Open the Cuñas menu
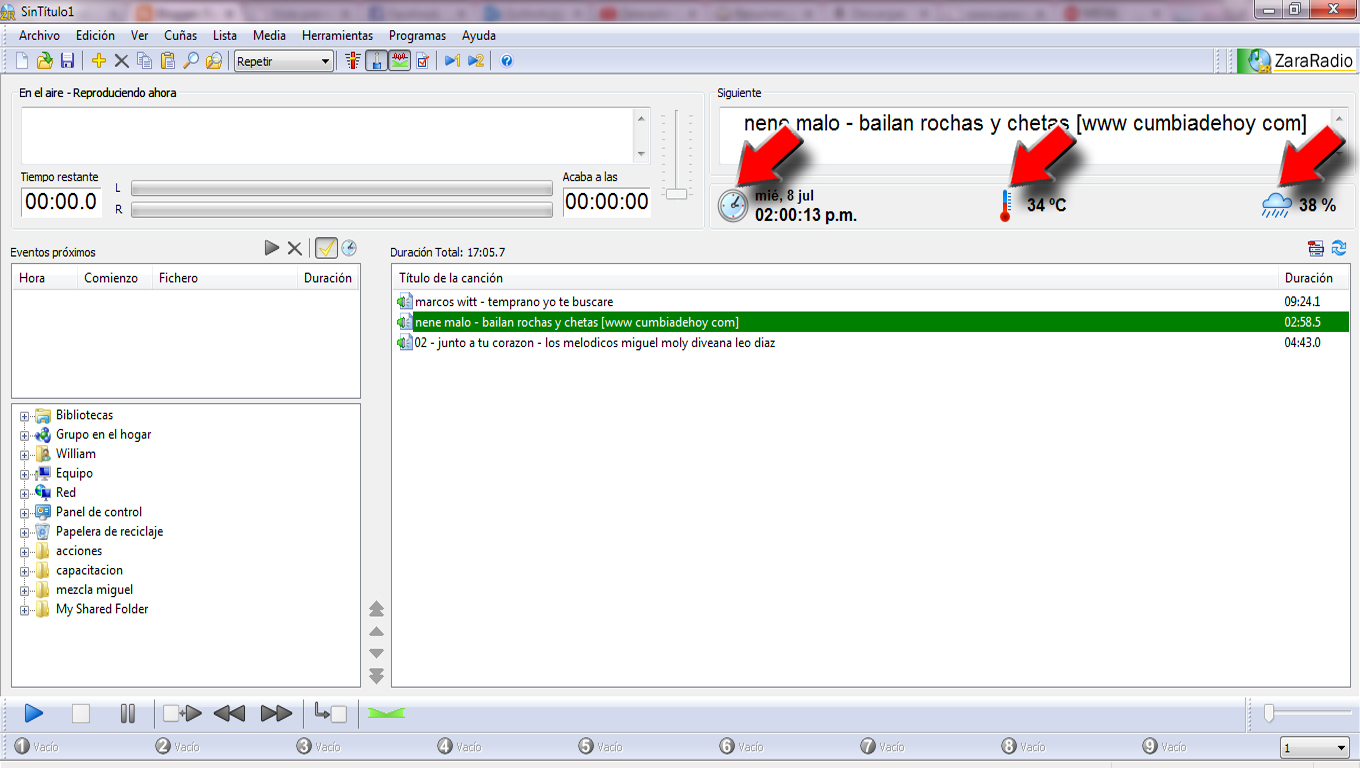1360x768 pixels. (x=180, y=35)
